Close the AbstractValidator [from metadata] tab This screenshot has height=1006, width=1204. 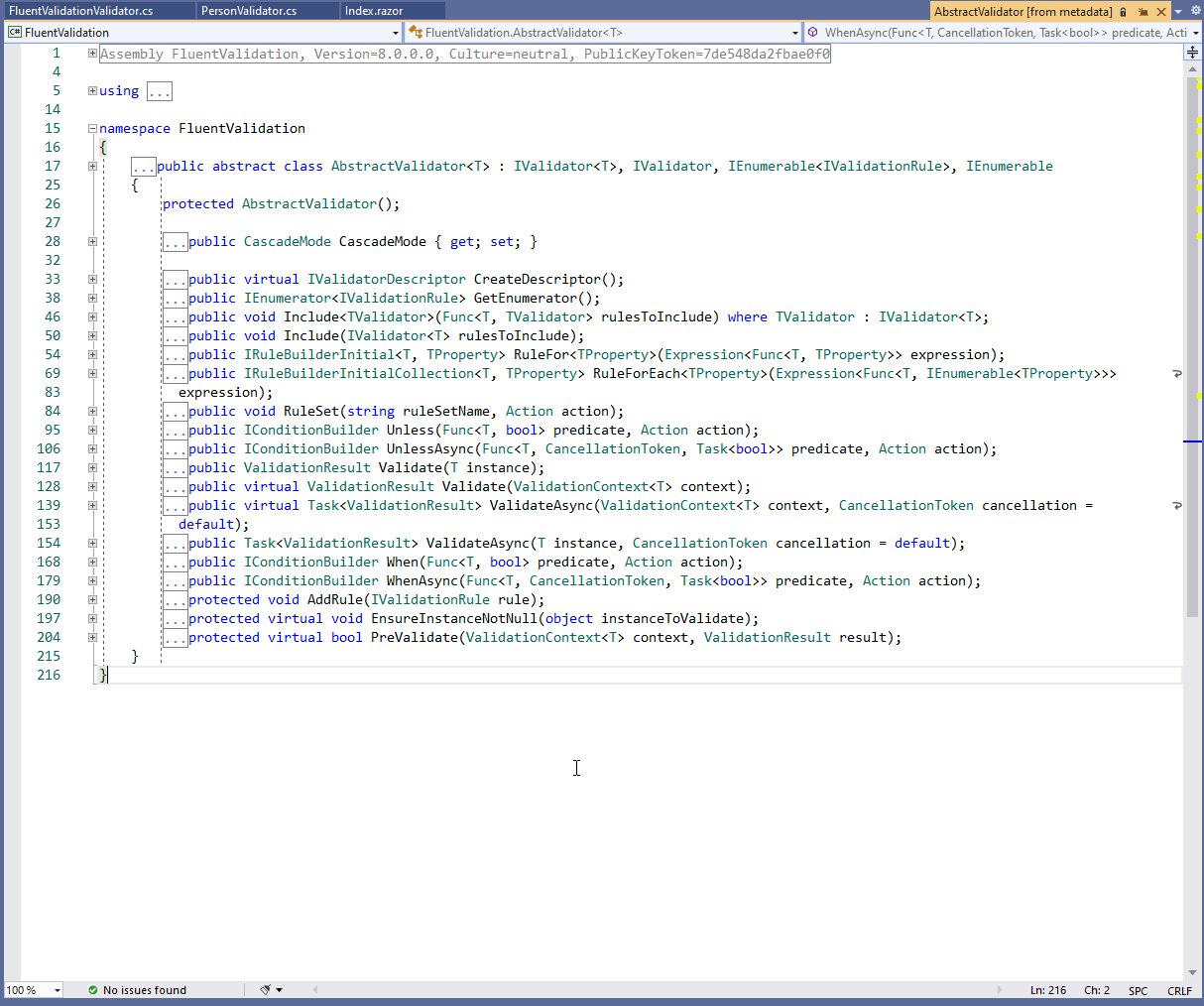point(1161,12)
